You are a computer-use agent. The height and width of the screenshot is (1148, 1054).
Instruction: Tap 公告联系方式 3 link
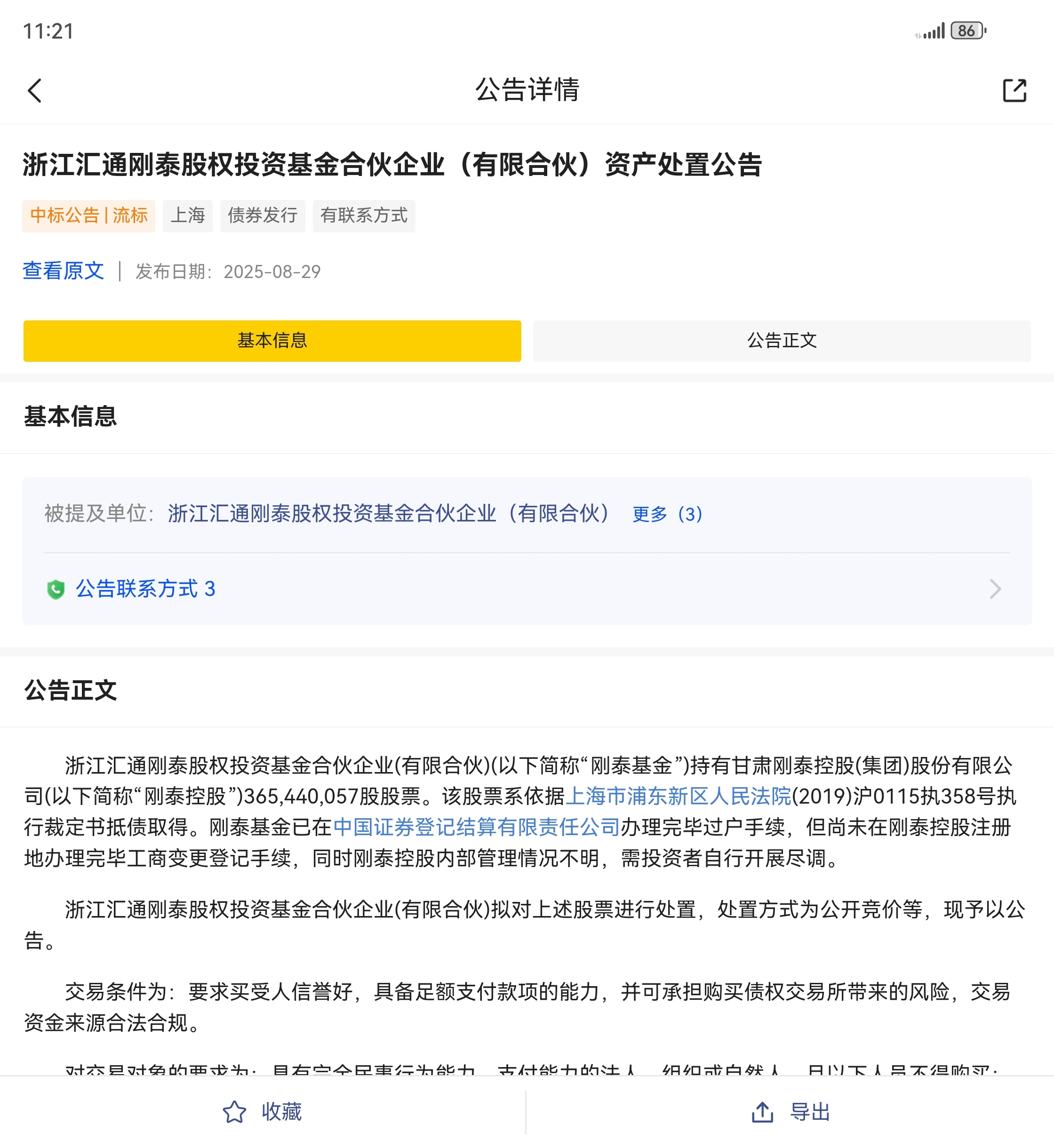click(145, 589)
